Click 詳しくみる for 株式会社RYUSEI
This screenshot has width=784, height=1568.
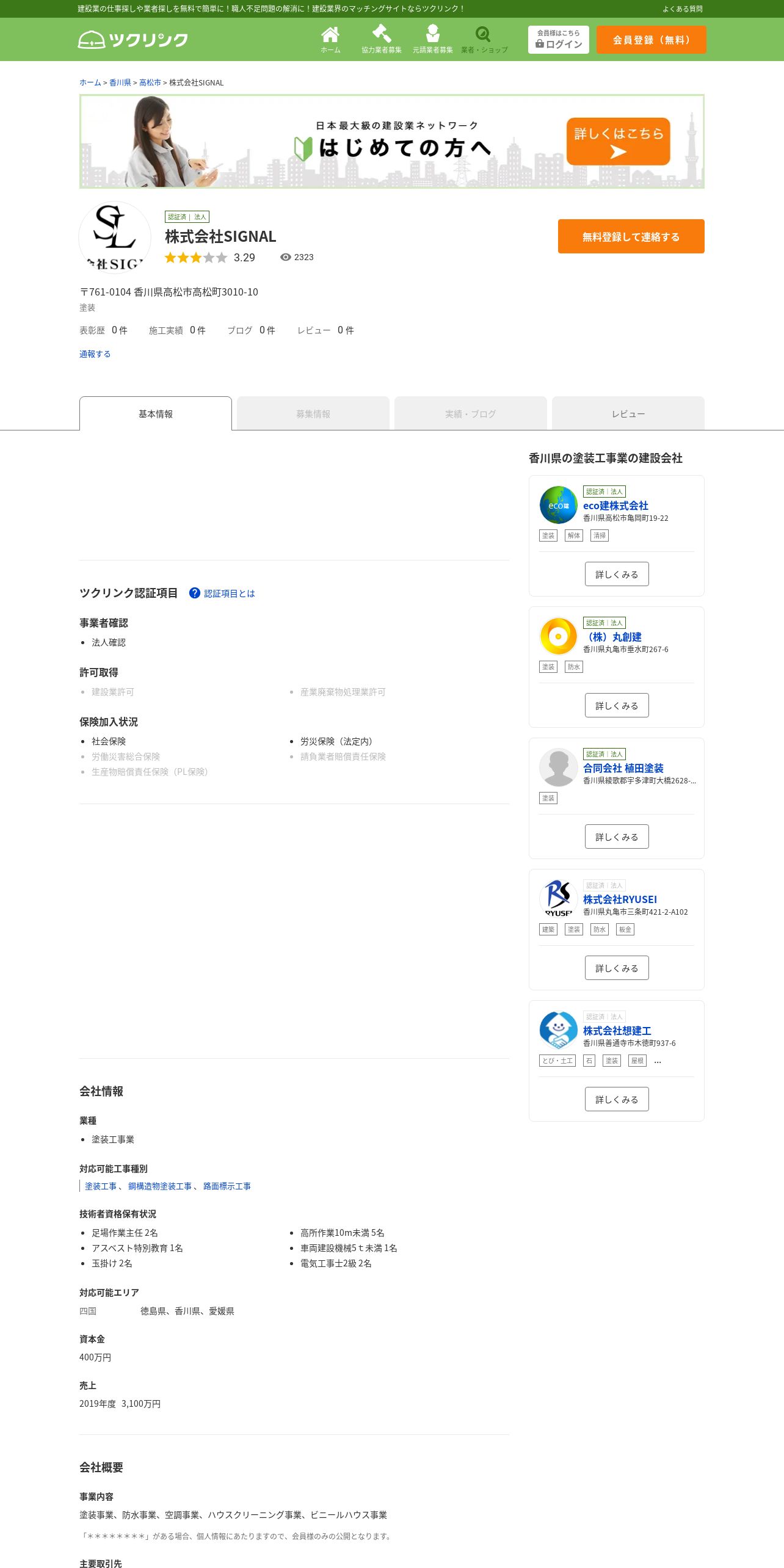pos(617,968)
